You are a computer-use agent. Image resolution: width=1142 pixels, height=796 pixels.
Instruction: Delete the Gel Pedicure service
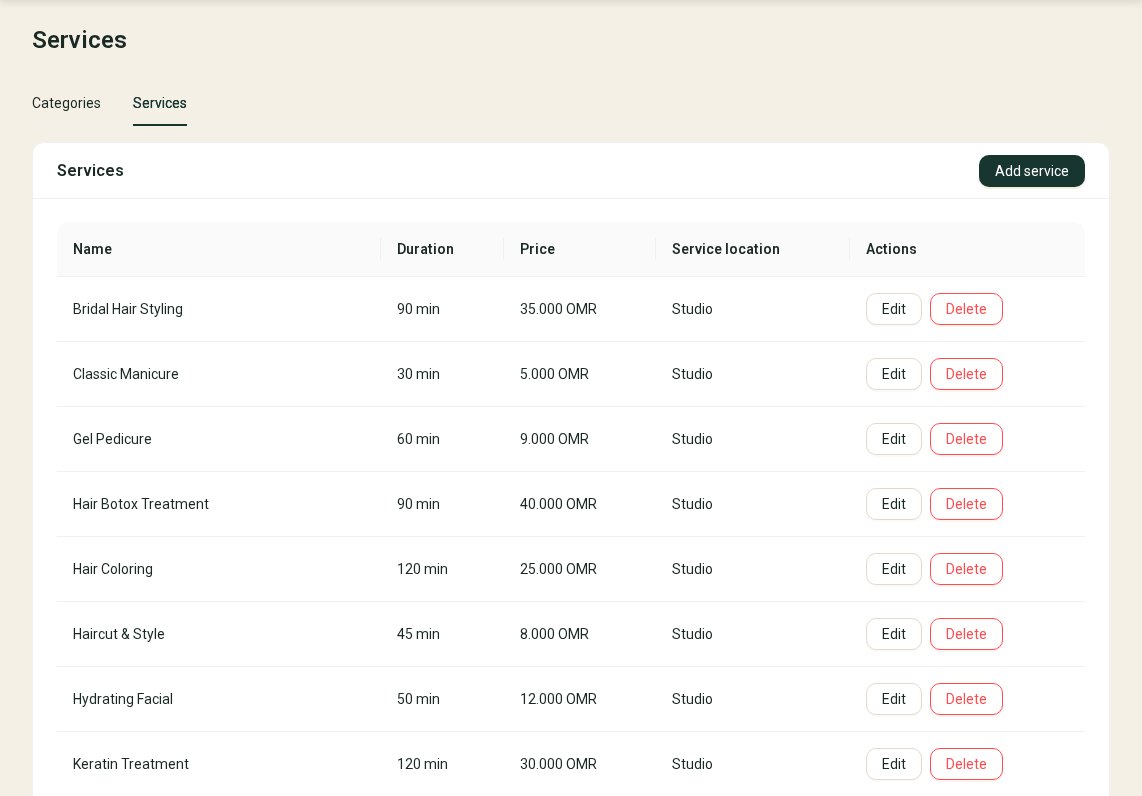[966, 439]
